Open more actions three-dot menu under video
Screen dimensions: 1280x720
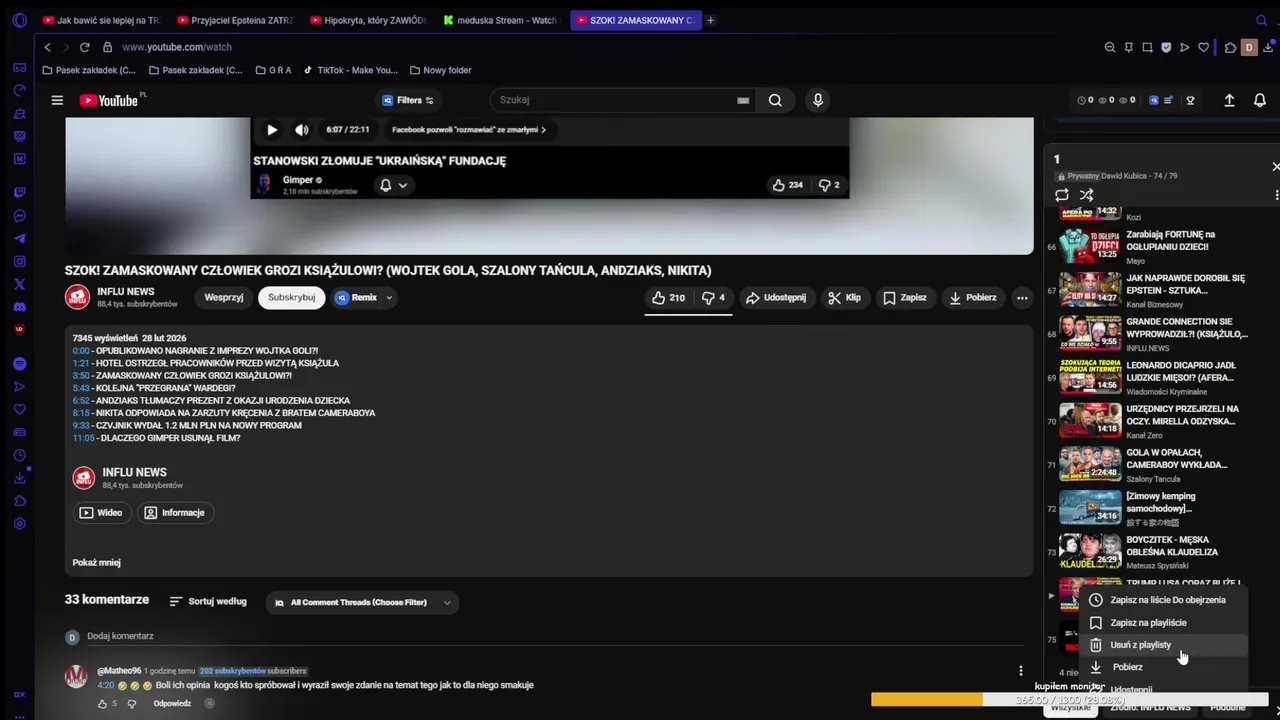1022,298
